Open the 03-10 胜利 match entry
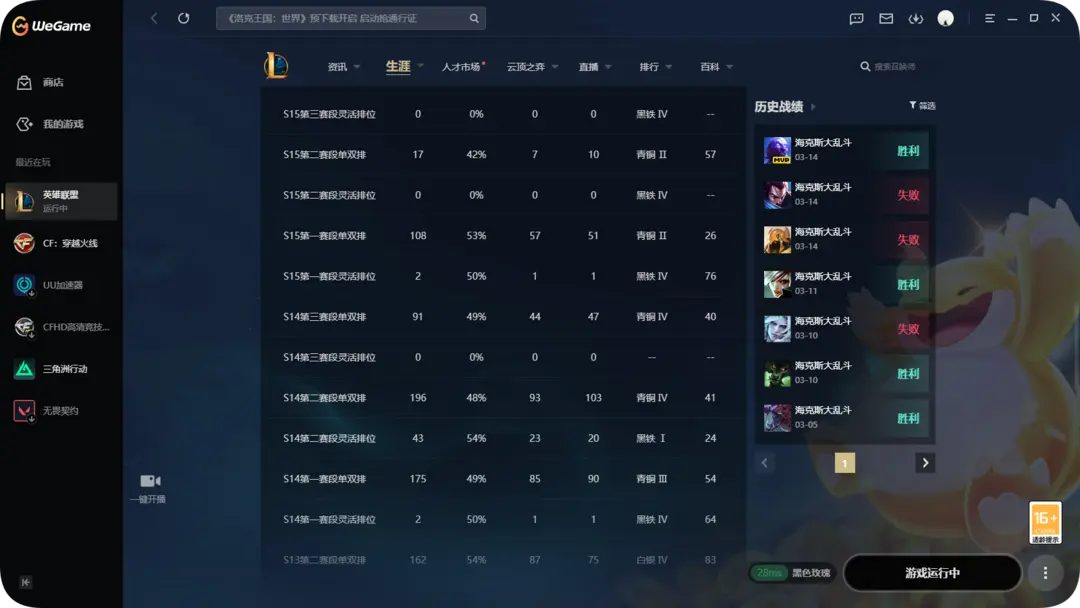 pyautogui.click(x=845, y=374)
